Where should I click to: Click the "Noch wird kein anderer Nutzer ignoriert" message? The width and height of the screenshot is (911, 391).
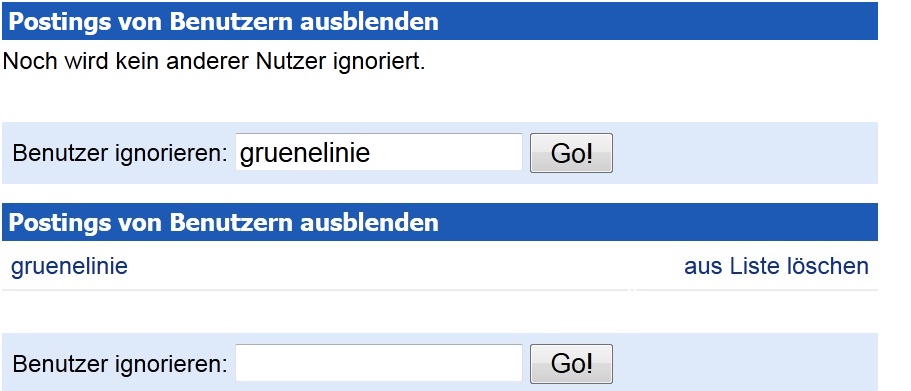click(214, 62)
